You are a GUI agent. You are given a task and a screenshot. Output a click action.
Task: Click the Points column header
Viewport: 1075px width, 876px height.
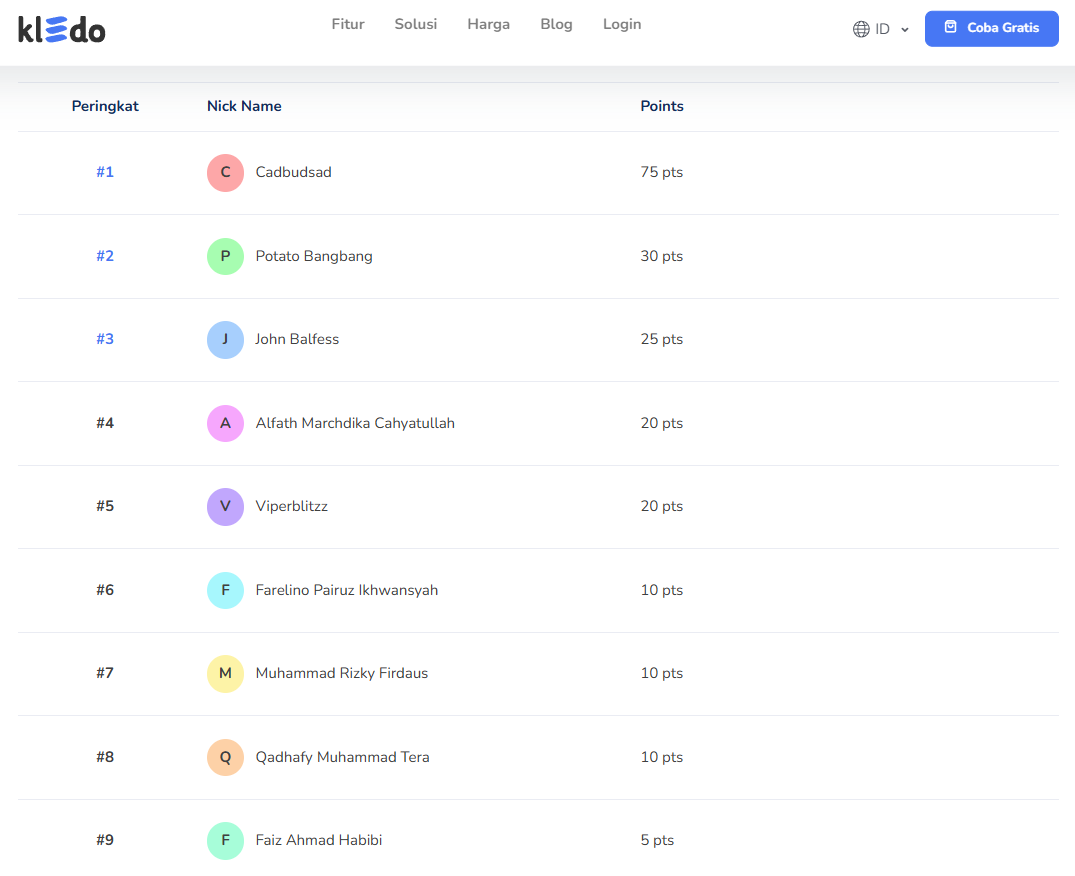[662, 106]
